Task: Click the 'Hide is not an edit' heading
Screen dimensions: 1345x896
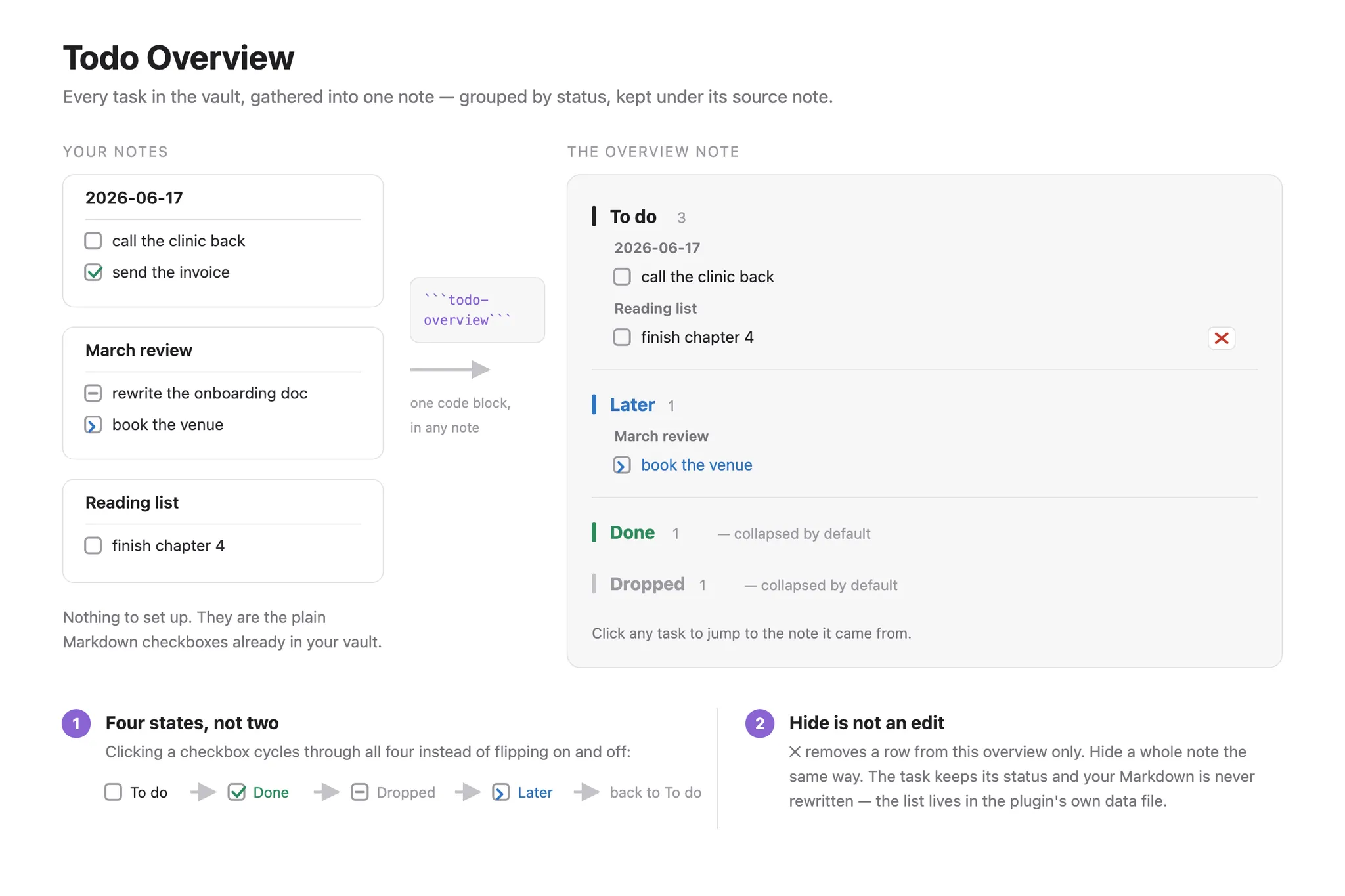Action: pos(866,723)
